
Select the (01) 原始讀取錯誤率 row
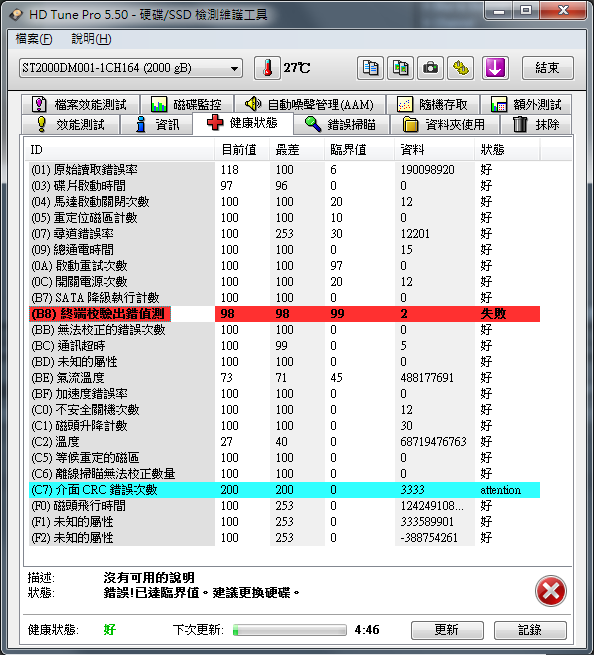284,170
